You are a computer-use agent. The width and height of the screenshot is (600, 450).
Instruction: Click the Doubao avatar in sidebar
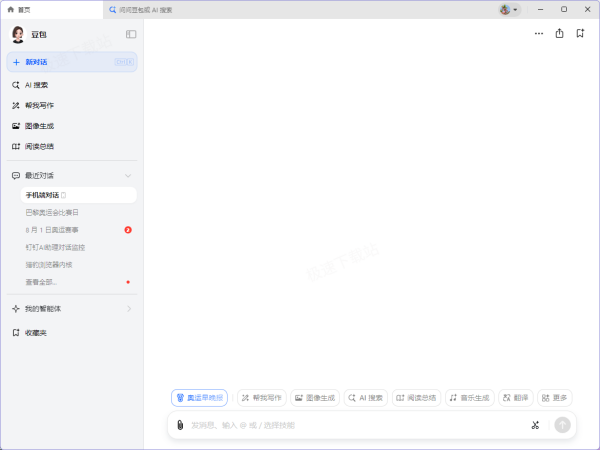click(x=18, y=35)
